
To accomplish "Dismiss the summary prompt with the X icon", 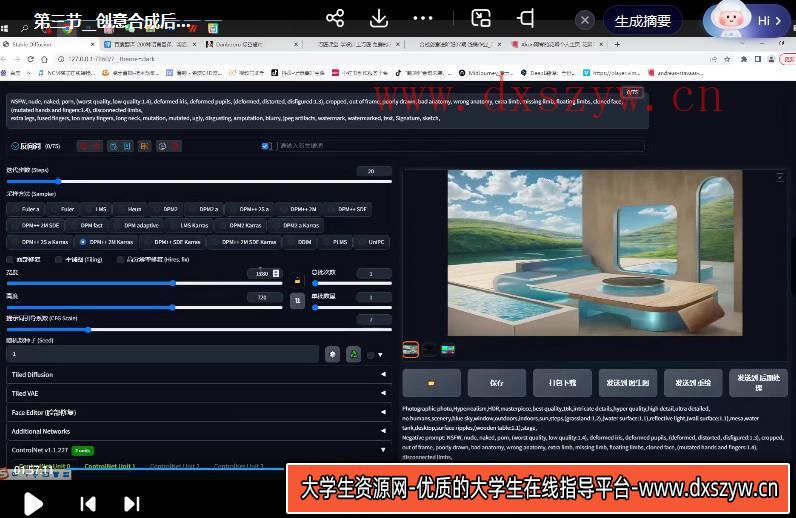I will point(585,20).
